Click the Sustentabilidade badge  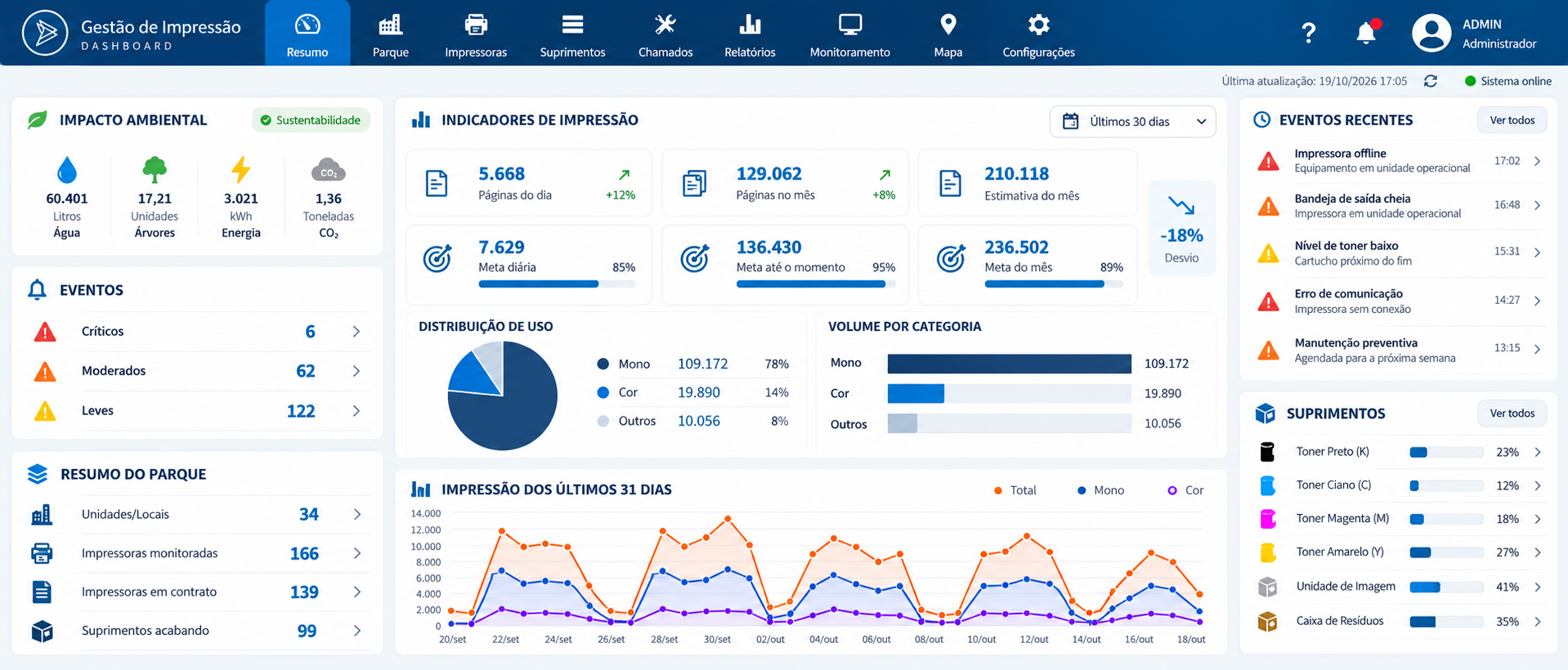(311, 120)
